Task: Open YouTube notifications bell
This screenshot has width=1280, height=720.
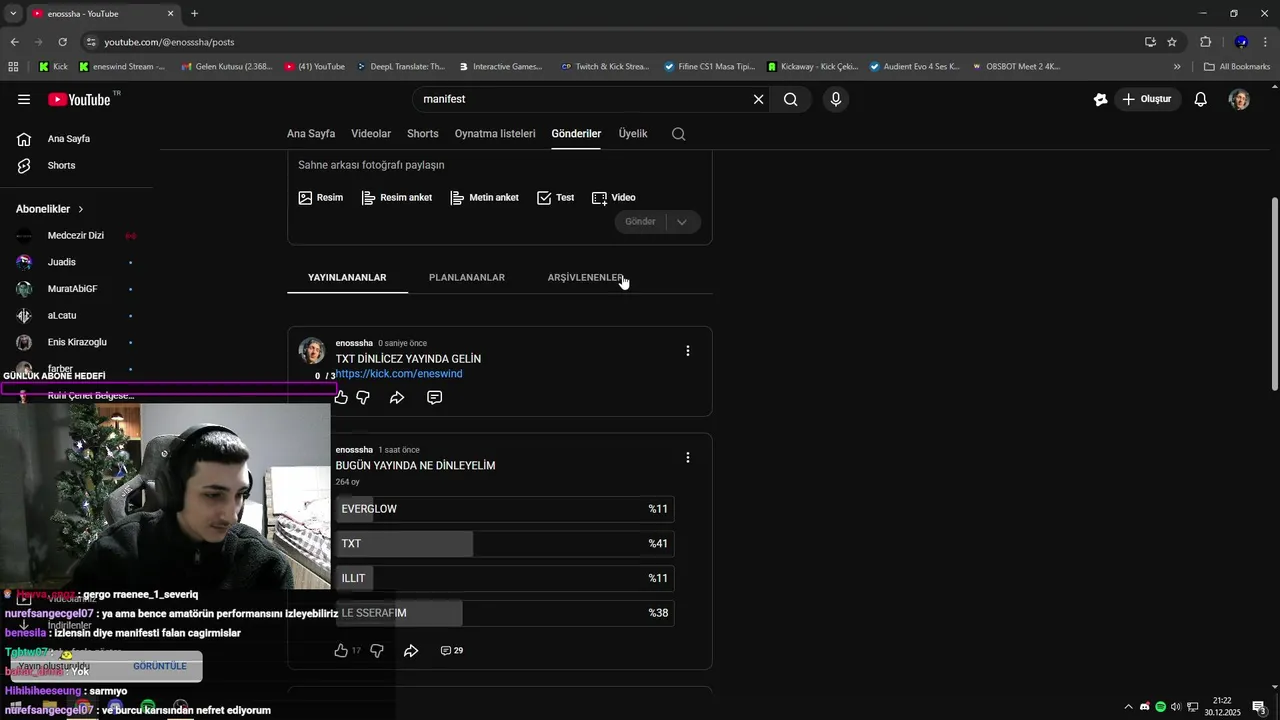Action: (x=1201, y=99)
